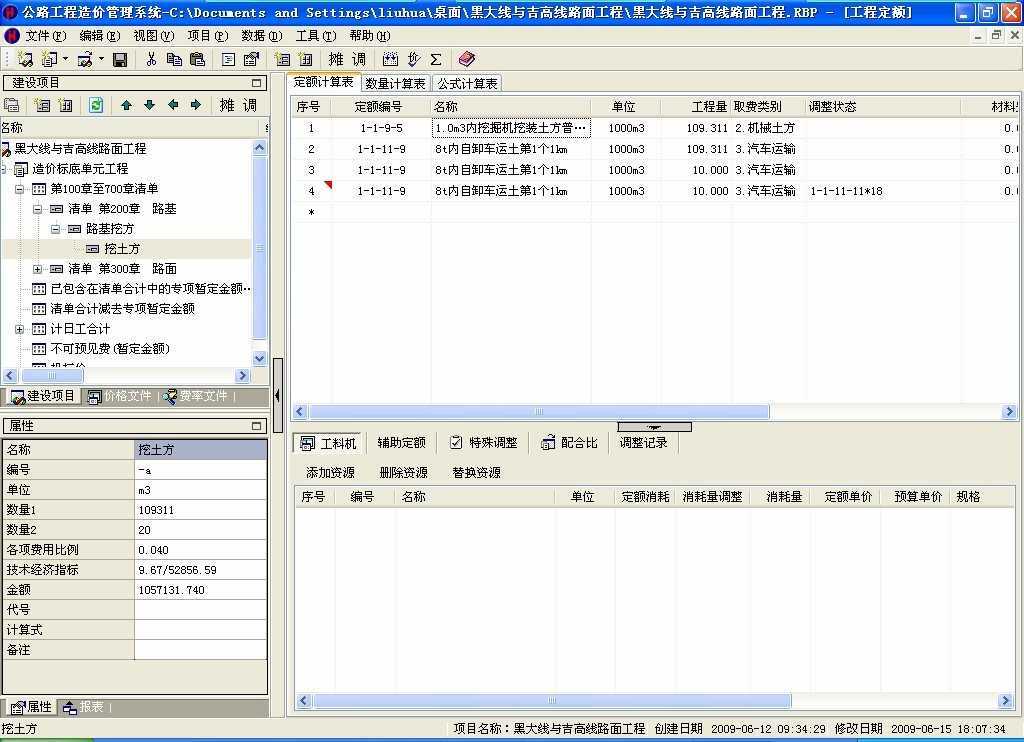Switch to 特殊调整 tab
The height and width of the screenshot is (742, 1024).
(x=484, y=443)
